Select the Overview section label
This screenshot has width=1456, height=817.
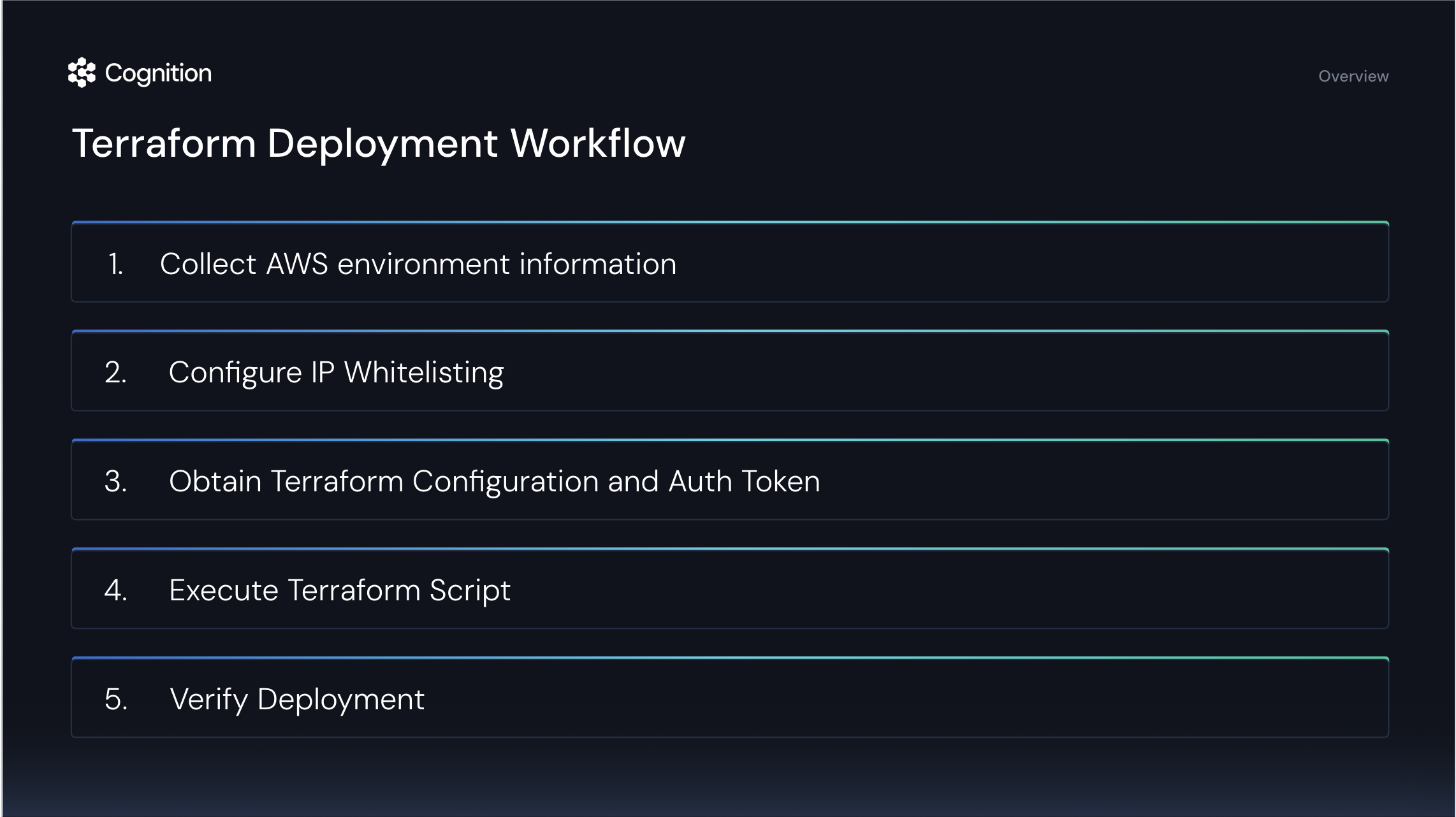tap(1353, 76)
